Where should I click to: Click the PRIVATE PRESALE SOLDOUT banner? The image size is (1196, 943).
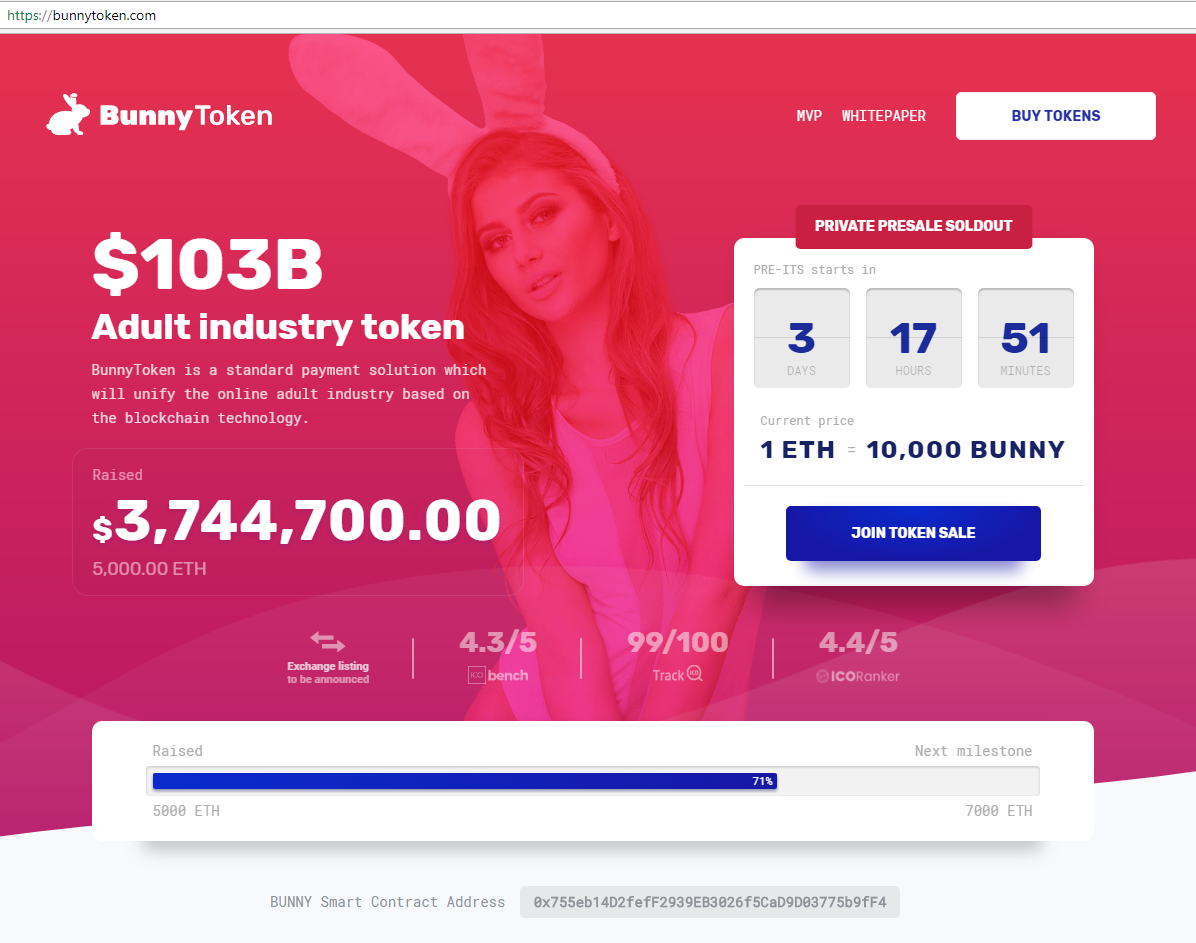click(x=914, y=227)
